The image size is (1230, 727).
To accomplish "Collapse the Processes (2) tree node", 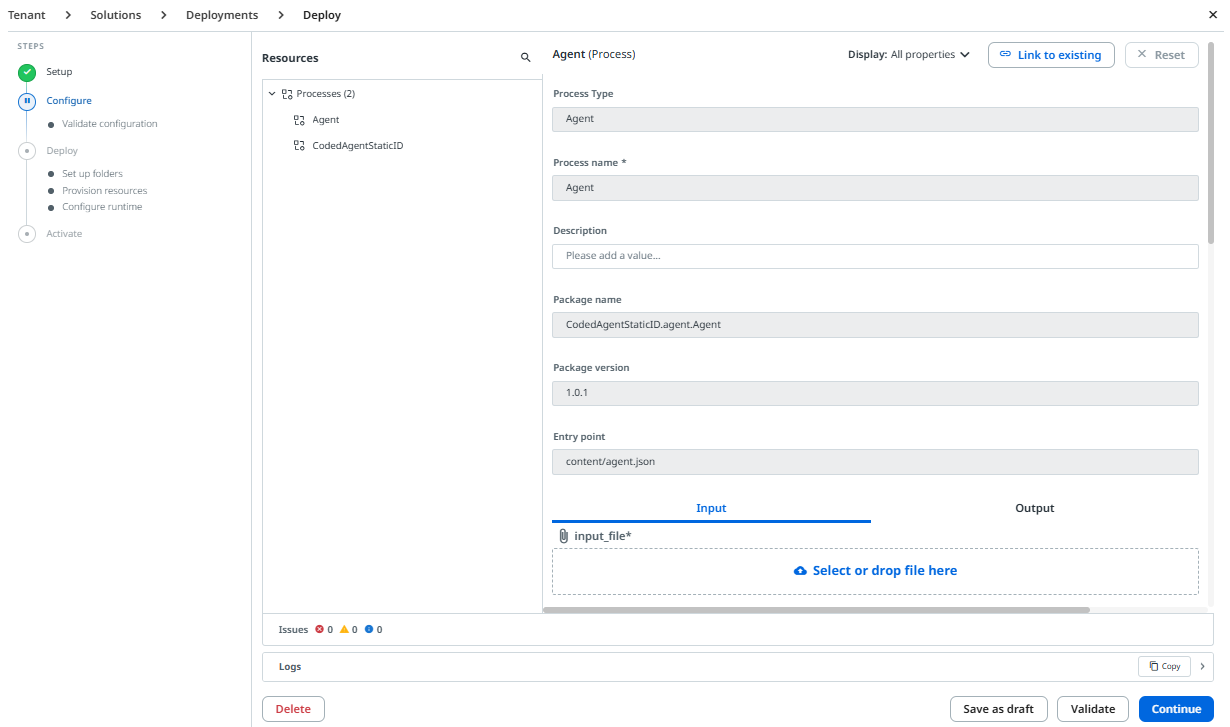I will click(272, 94).
